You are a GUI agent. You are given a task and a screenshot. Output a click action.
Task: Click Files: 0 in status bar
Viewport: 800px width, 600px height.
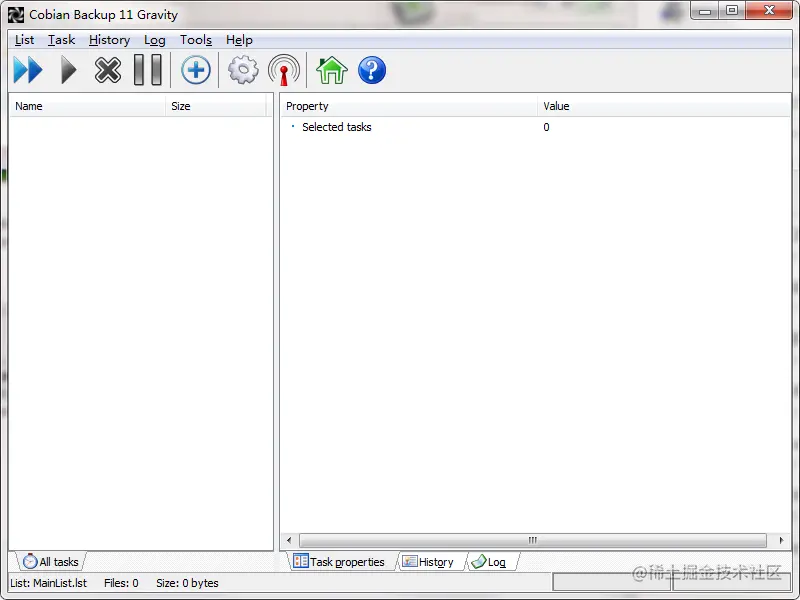[121, 583]
